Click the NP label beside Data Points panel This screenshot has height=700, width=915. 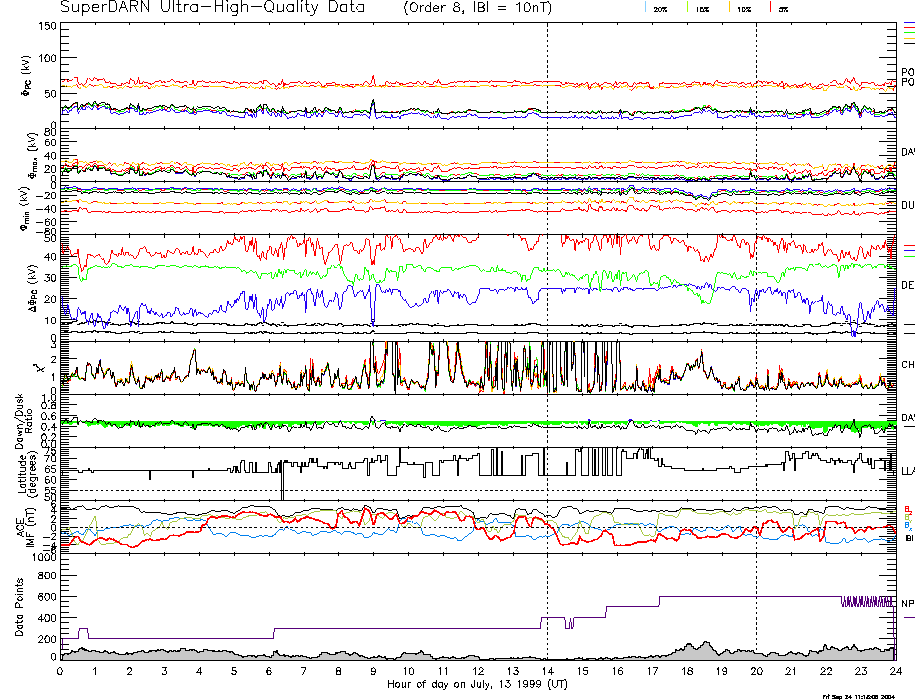906,603
